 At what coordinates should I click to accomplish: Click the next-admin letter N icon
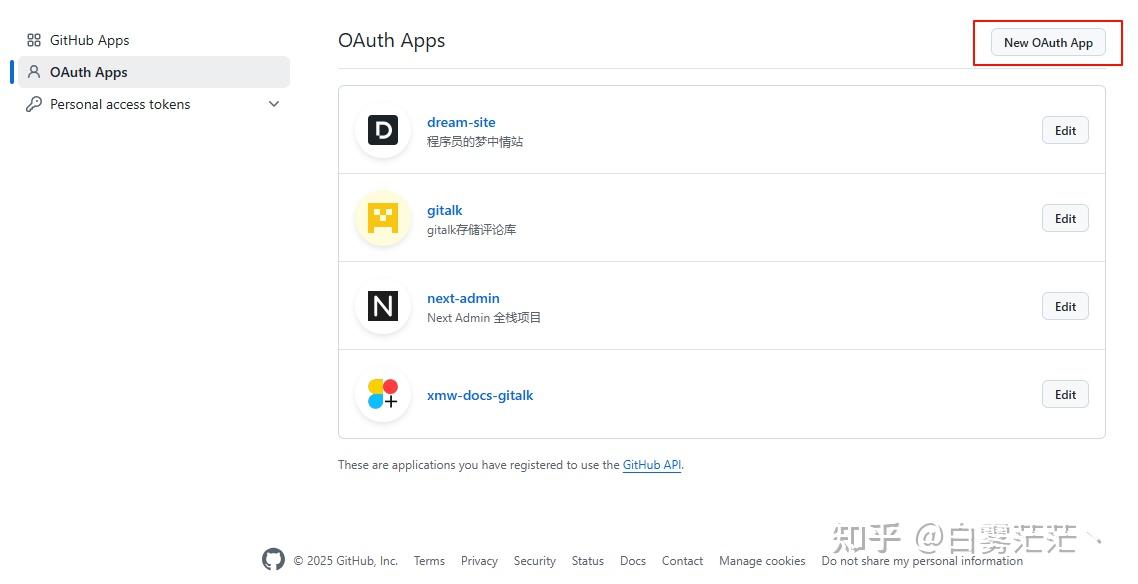383,306
